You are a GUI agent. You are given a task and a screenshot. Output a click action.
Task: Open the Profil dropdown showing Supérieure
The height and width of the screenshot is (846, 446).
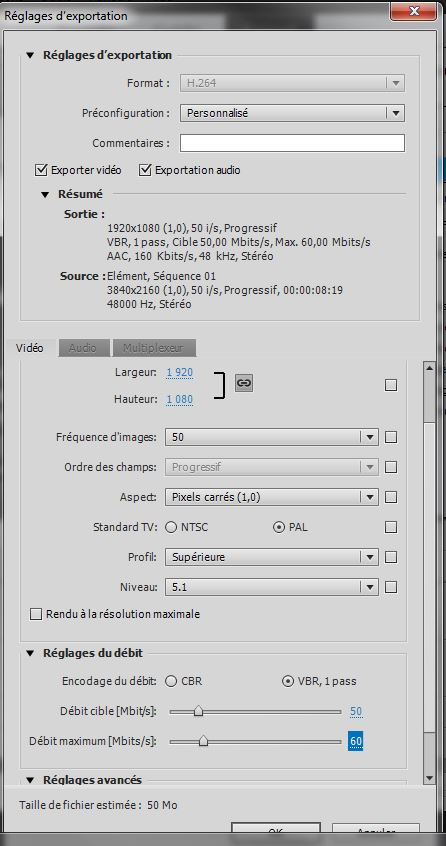click(271, 557)
